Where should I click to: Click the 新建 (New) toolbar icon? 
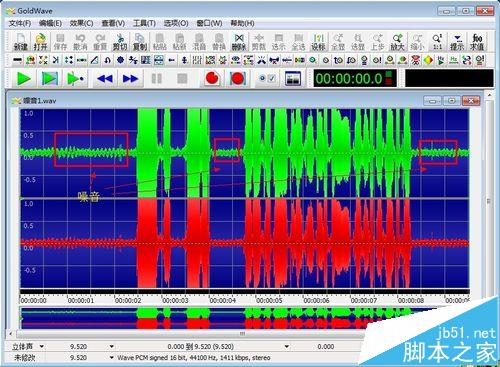(x=21, y=42)
